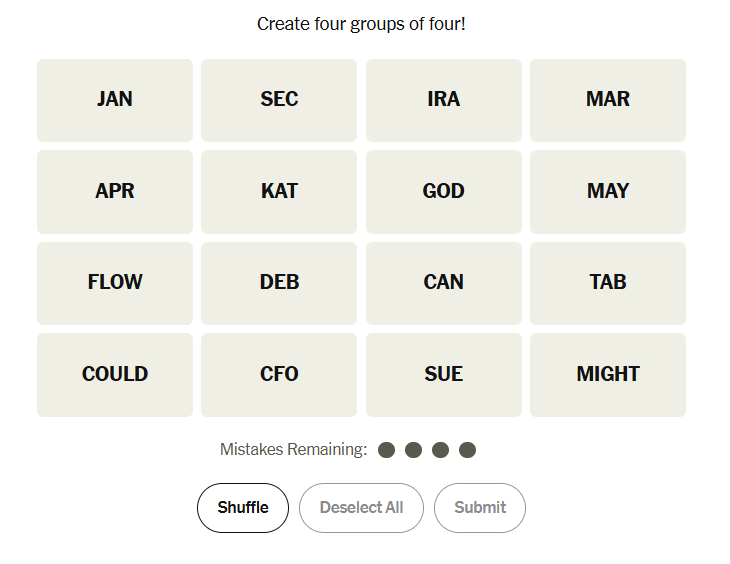Pick the FLOW word tile
This screenshot has height=564, width=730.
point(115,282)
